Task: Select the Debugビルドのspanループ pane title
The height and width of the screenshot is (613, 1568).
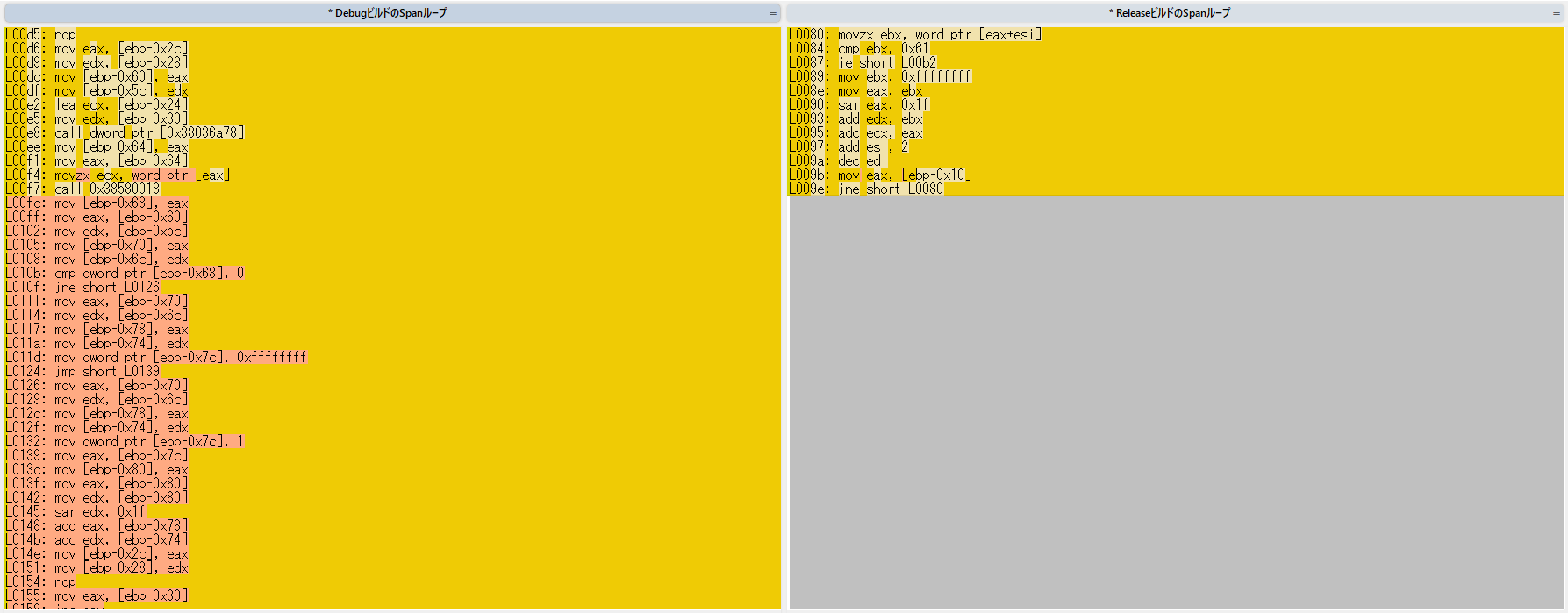Action: (387, 13)
